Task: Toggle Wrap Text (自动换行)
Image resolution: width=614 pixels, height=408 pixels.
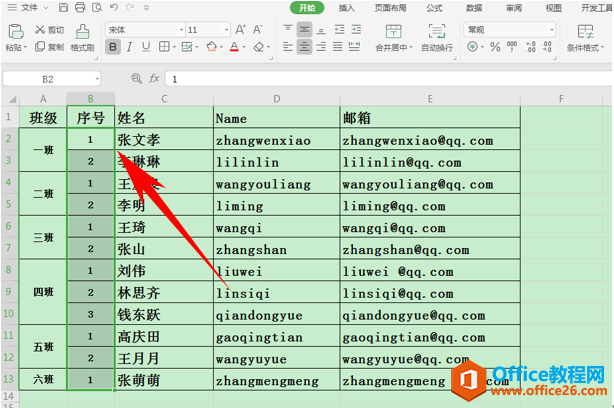Action: [x=437, y=38]
